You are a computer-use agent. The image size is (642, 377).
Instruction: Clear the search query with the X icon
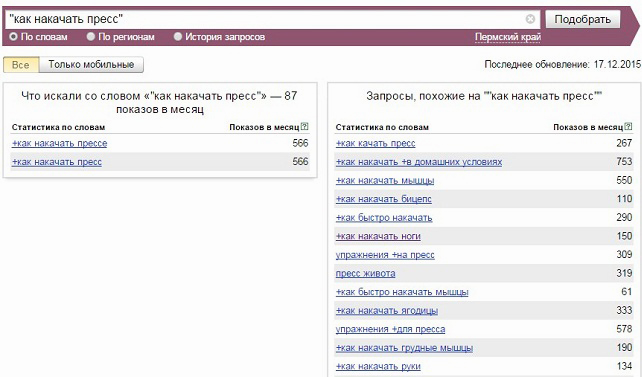(530, 19)
